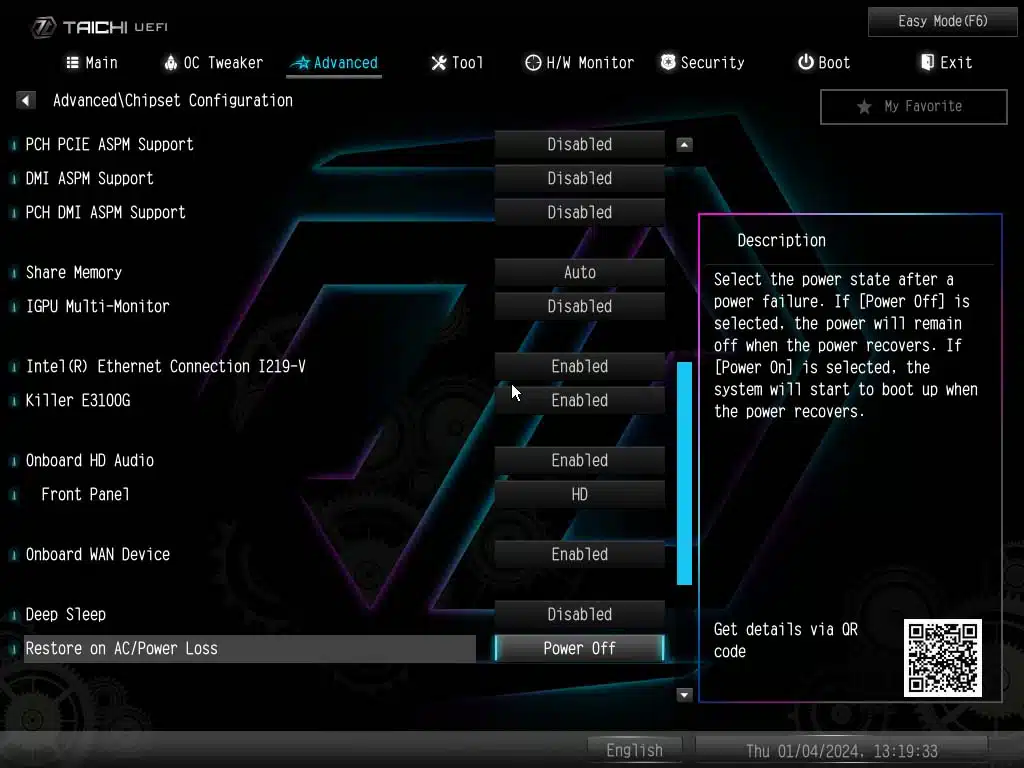Screen dimensions: 1024x768
Task: Click the scroll up arrow icon
Action: [684, 145]
